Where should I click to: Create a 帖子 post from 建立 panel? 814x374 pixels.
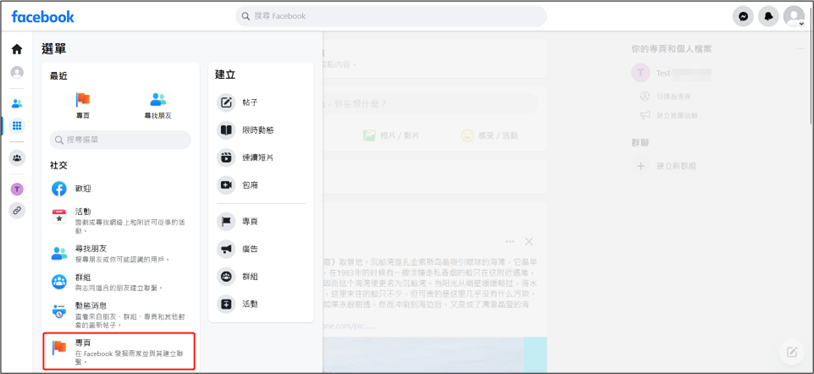(261, 102)
